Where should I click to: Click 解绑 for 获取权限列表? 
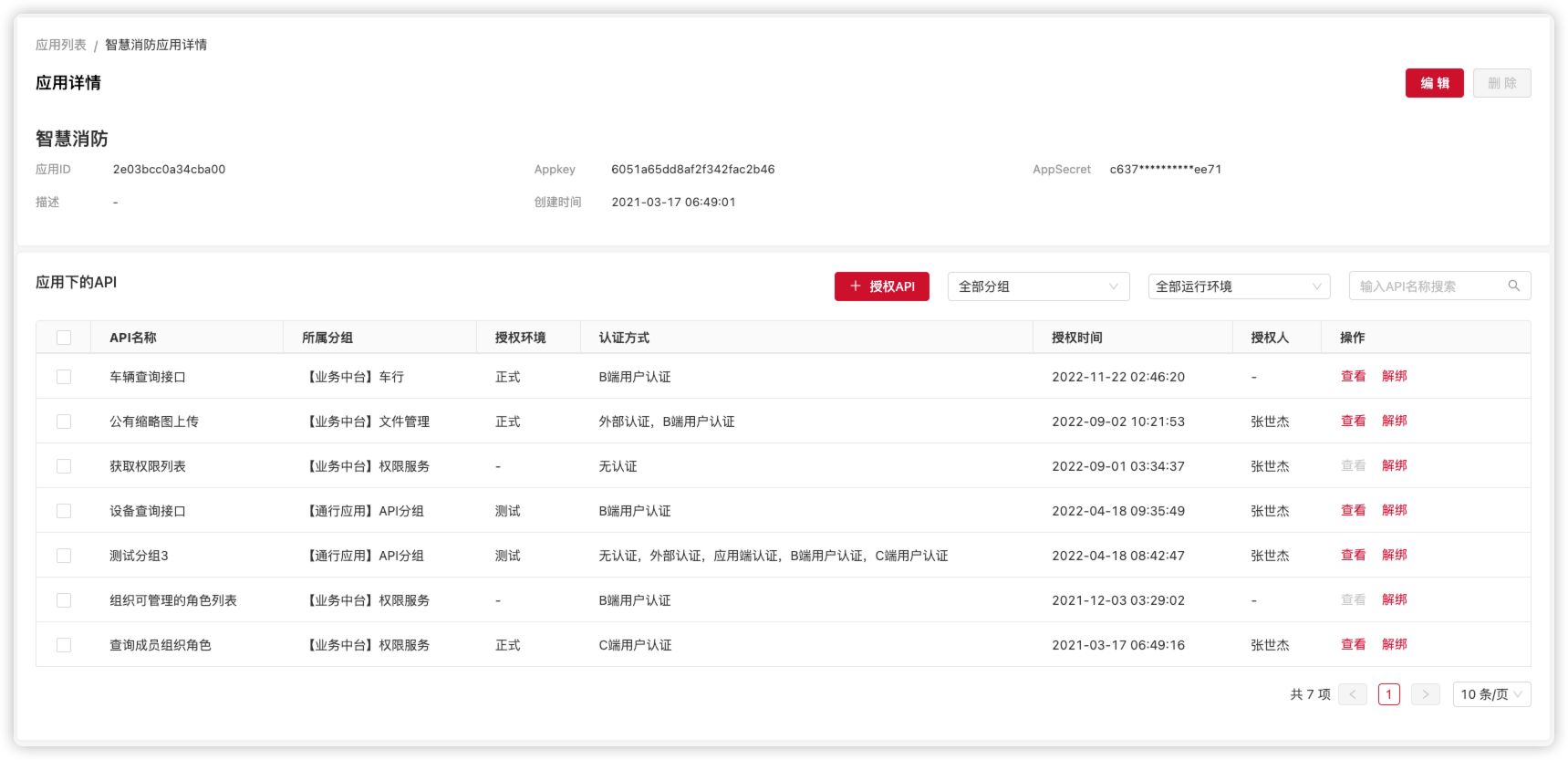point(1395,465)
